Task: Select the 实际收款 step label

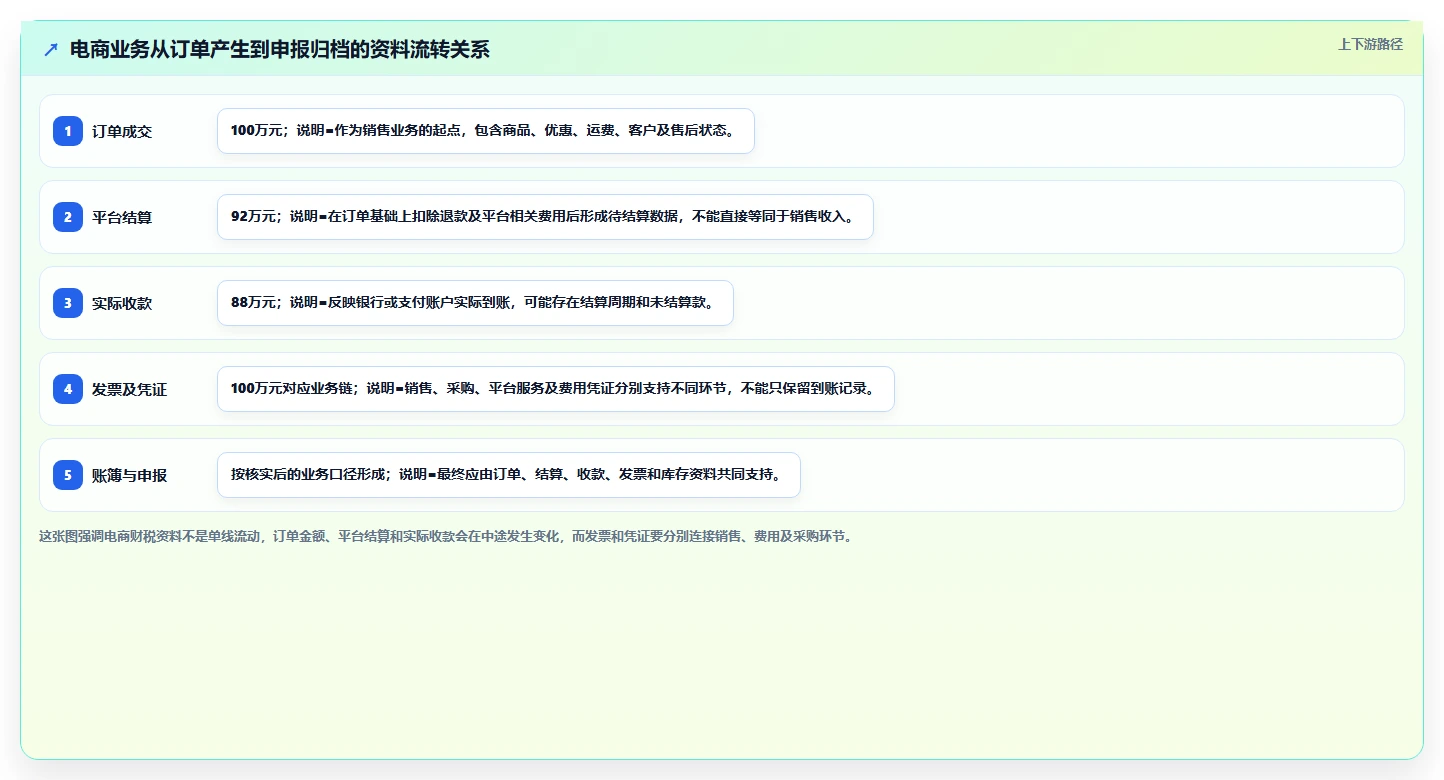Action: click(x=122, y=303)
